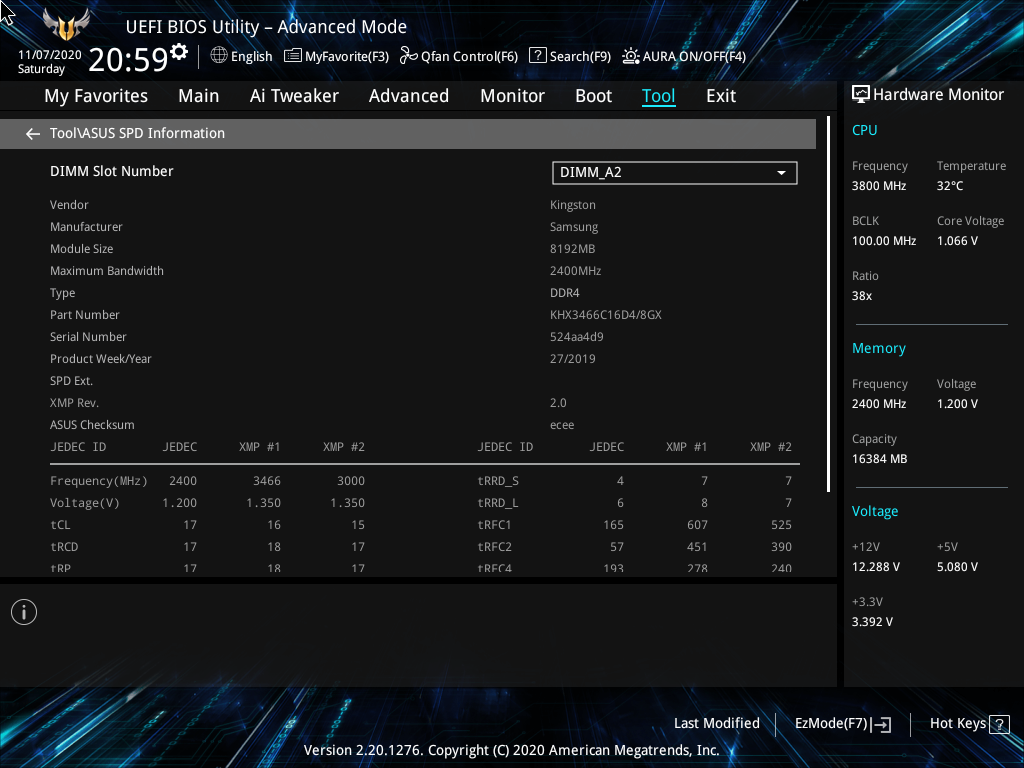Switch to the My Favorites tab
1024x768 pixels.
pos(96,96)
